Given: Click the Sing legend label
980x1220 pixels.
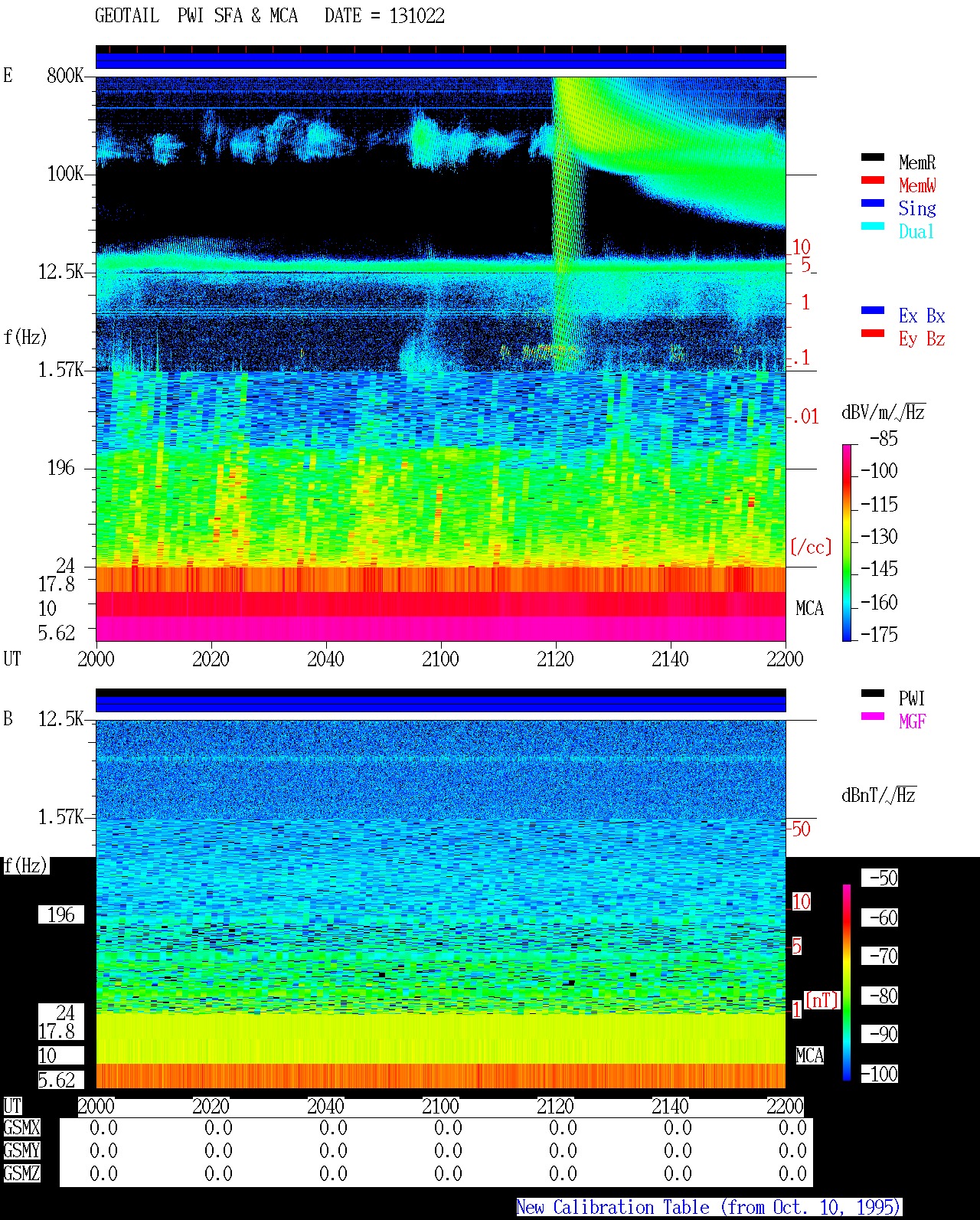Looking at the screenshot, I should click(x=917, y=208).
